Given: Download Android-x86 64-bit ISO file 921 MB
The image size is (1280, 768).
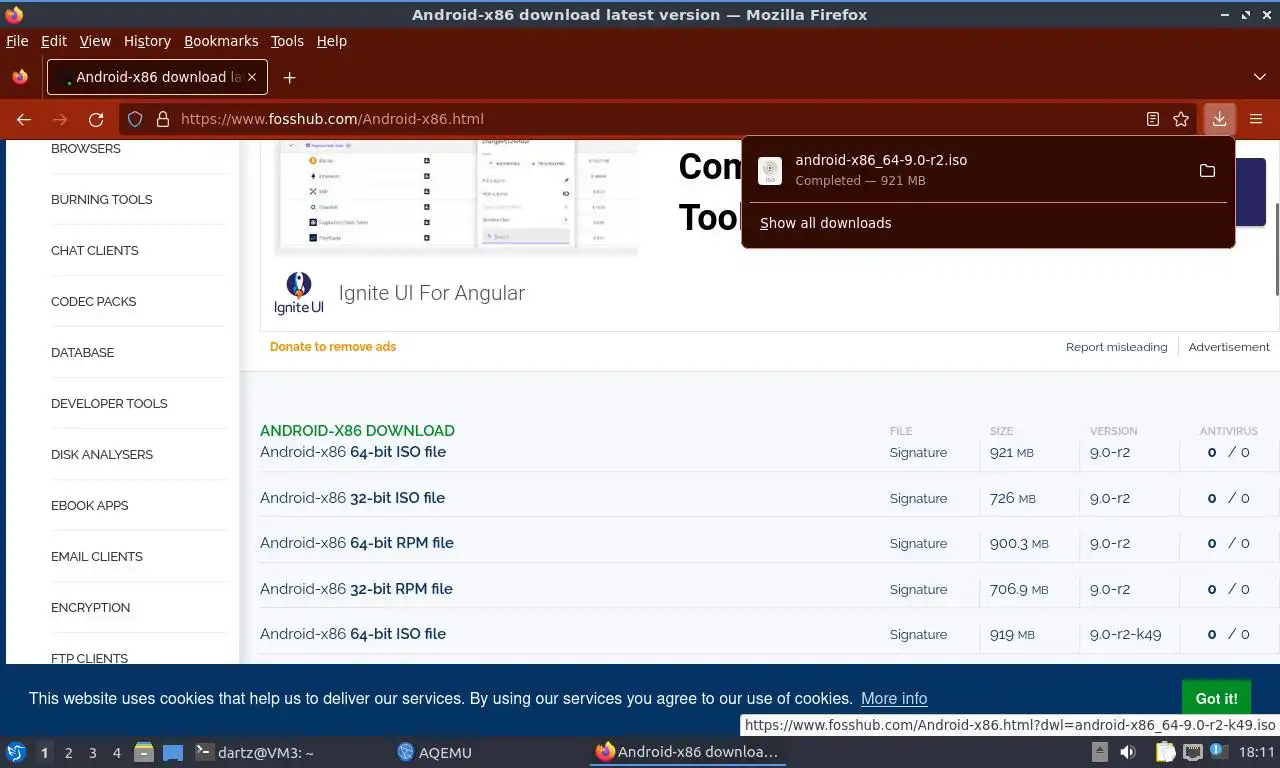Looking at the screenshot, I should pos(353,452).
